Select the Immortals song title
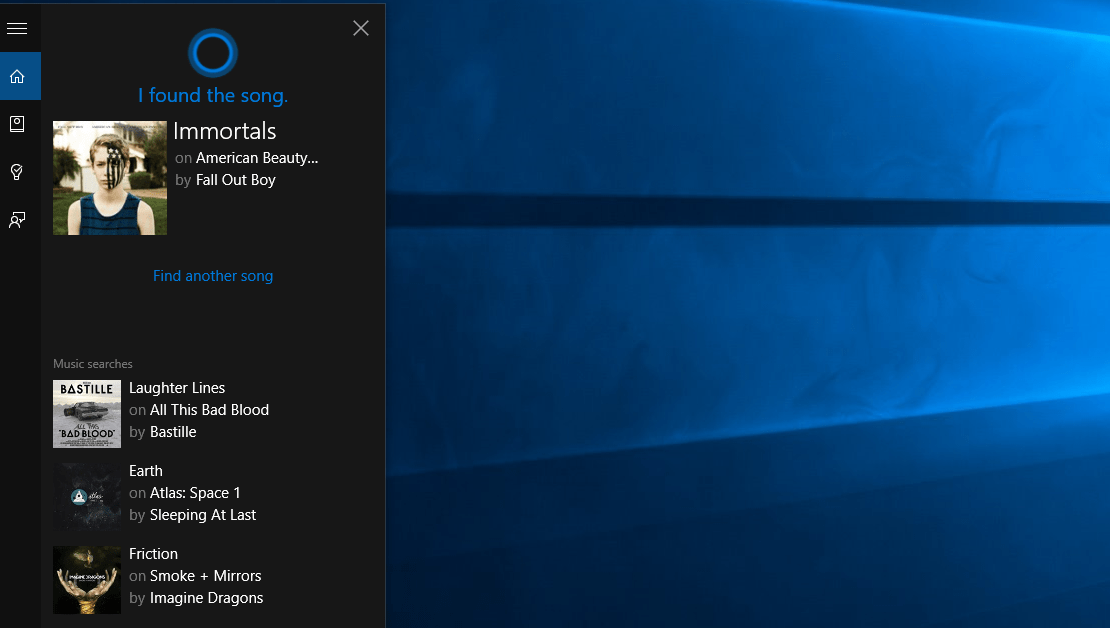Screen dimensions: 1110x628 tap(225, 131)
